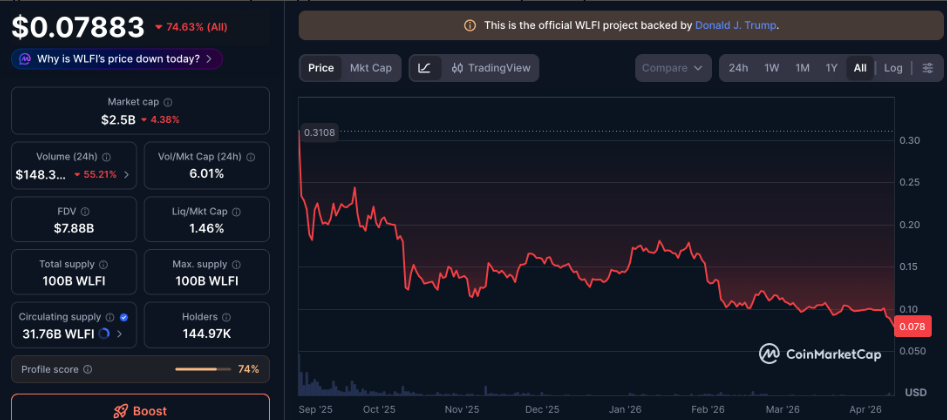Click the circulating supply progress ring icon

click(x=104, y=333)
